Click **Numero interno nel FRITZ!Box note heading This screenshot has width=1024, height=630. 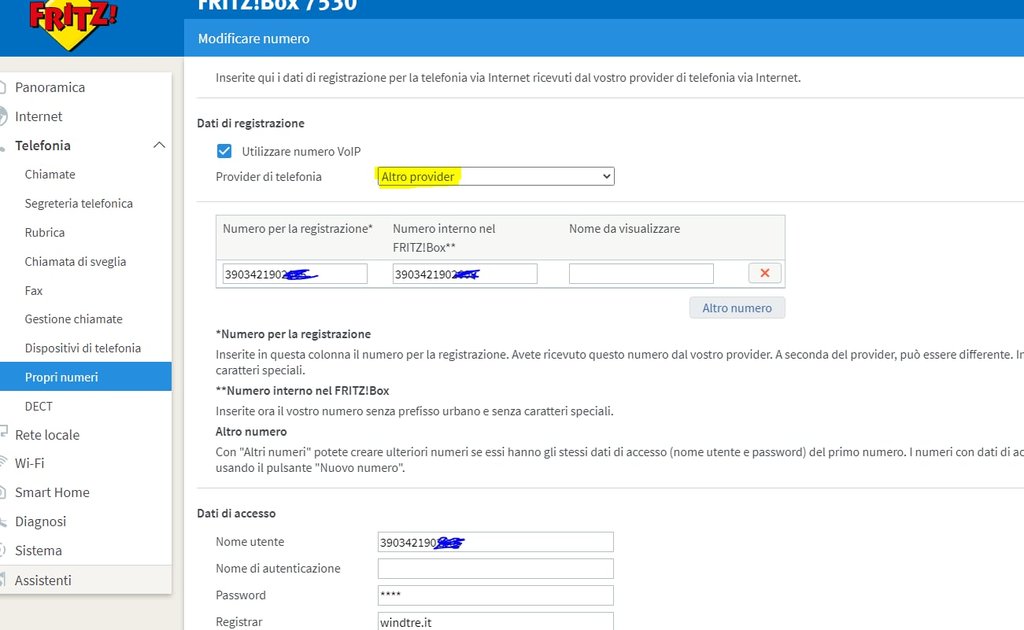click(x=302, y=390)
